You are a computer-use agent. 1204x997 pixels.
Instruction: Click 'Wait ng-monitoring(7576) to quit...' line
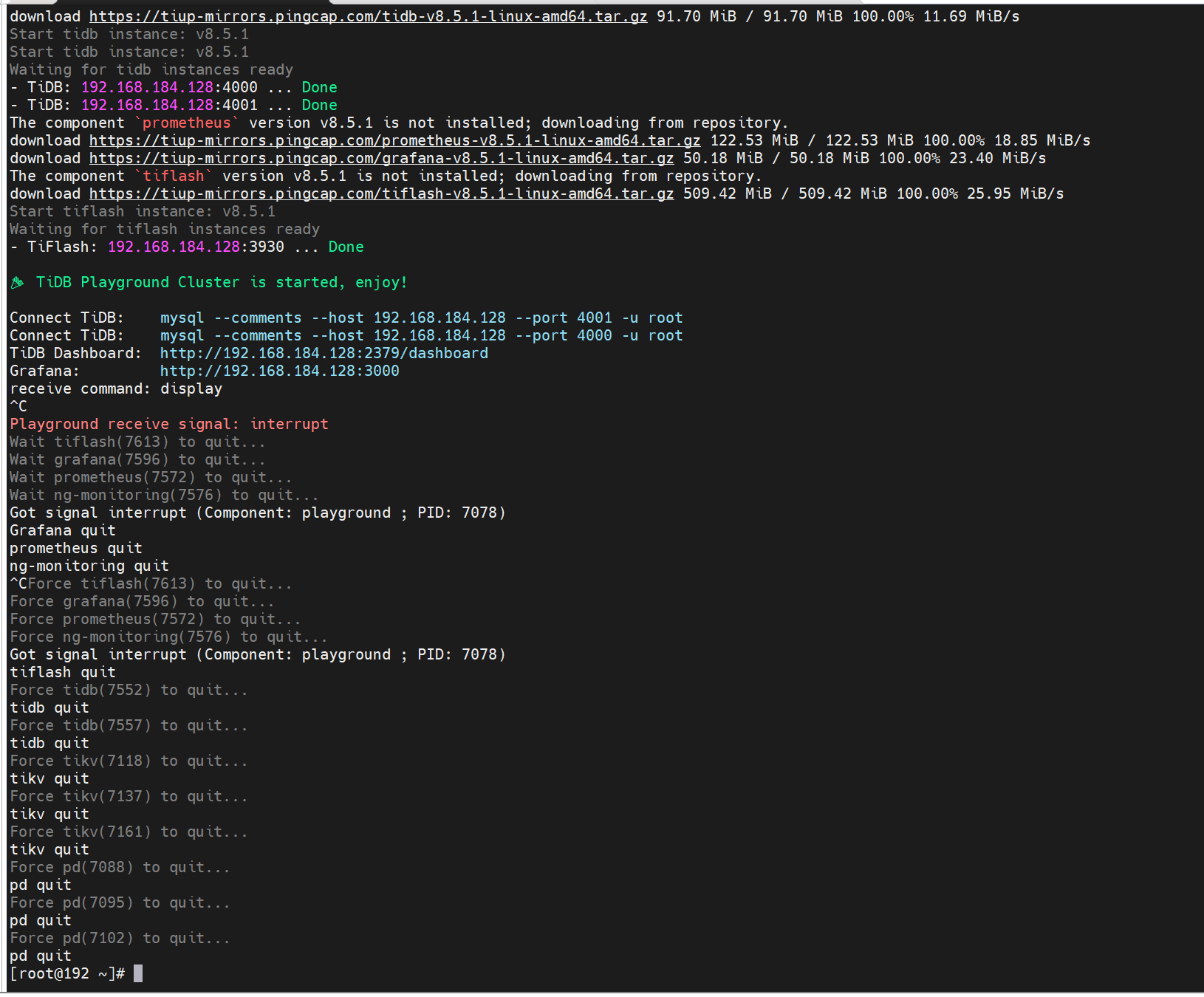164,495
